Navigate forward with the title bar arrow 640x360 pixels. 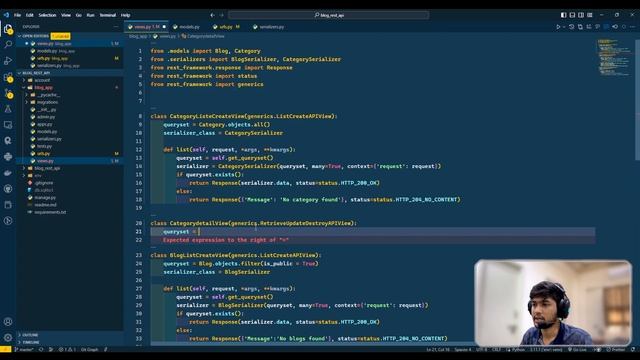[x=222, y=15]
